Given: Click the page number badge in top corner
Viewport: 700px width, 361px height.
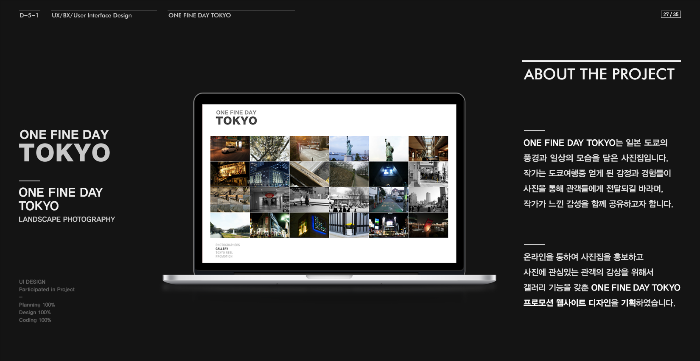Looking at the screenshot, I should pos(671,15).
